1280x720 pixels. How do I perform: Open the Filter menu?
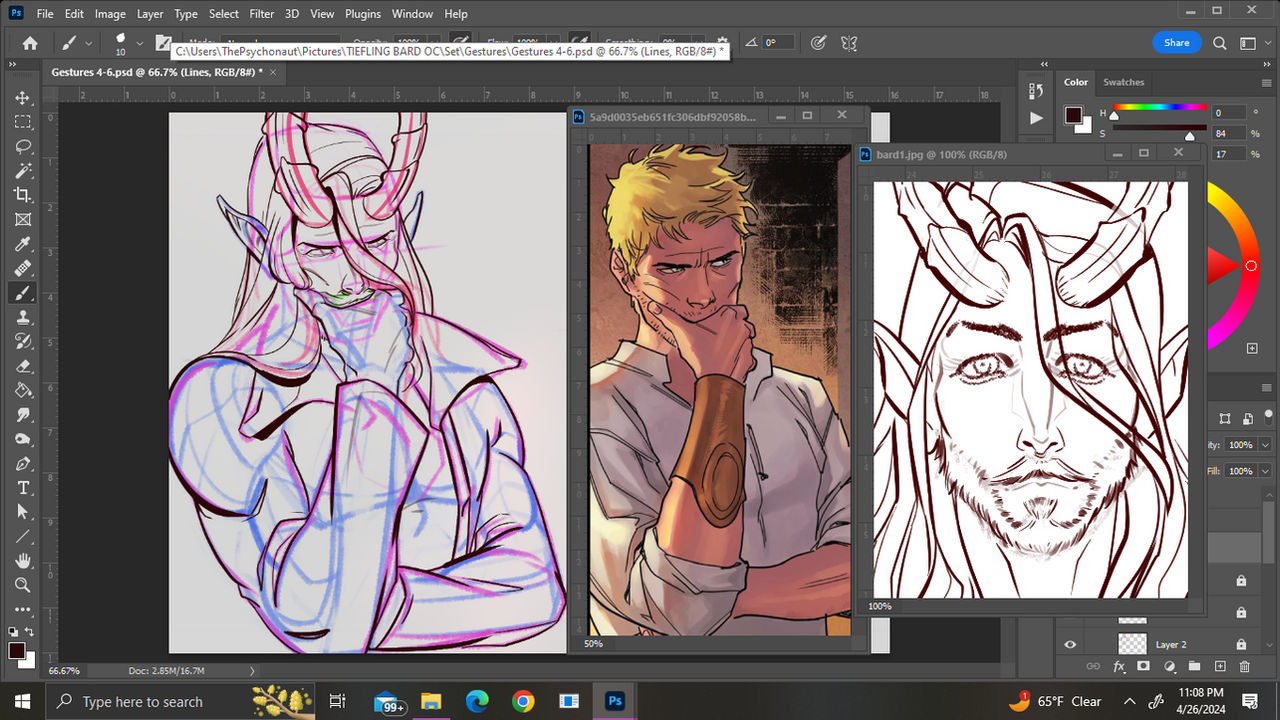point(262,14)
